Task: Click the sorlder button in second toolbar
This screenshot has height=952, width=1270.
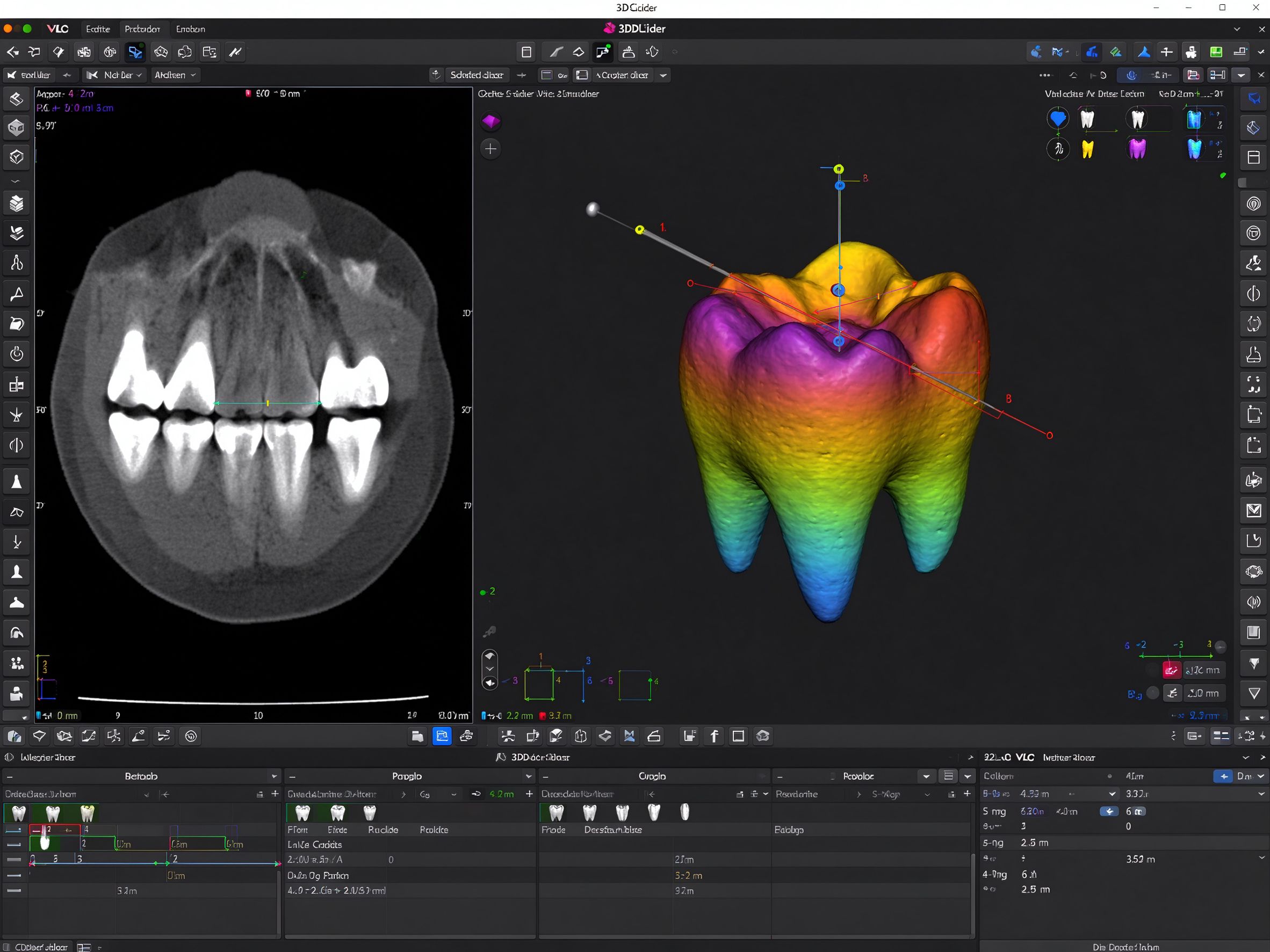Action: point(30,75)
